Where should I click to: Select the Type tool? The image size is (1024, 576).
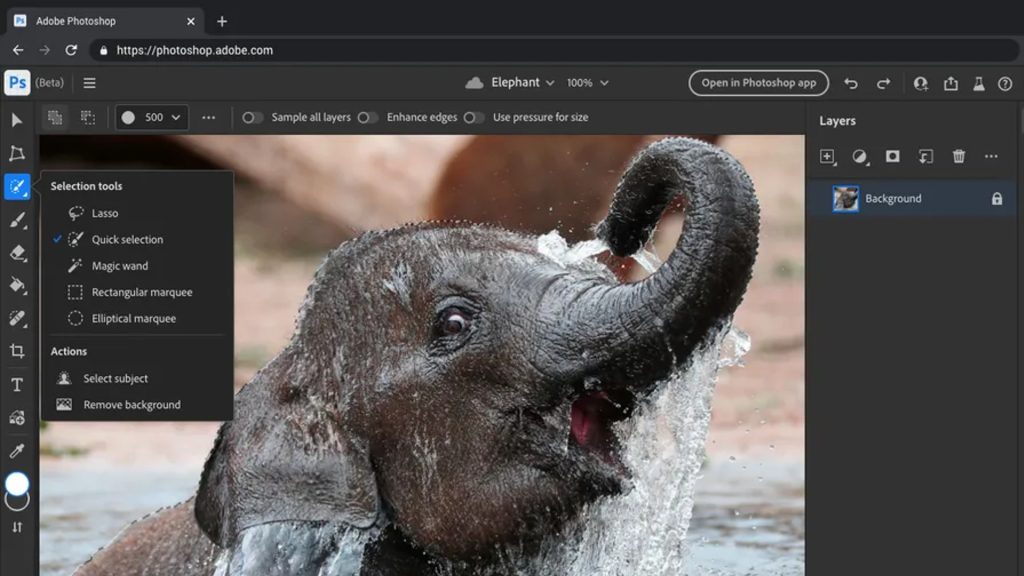pyautogui.click(x=17, y=385)
